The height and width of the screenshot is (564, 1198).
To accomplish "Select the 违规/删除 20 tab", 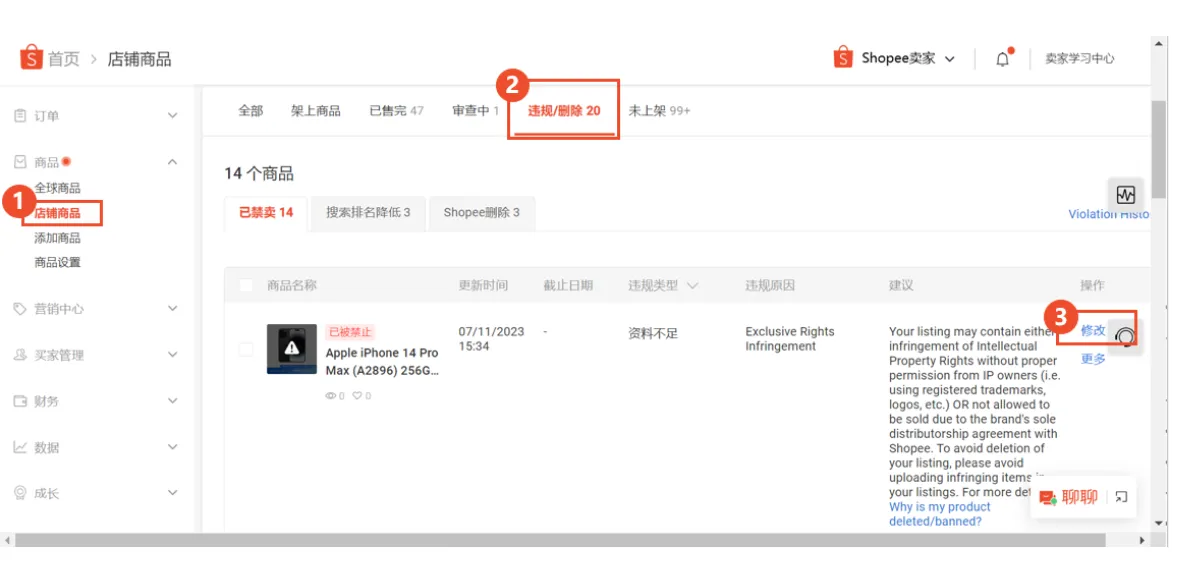I will [x=564, y=111].
